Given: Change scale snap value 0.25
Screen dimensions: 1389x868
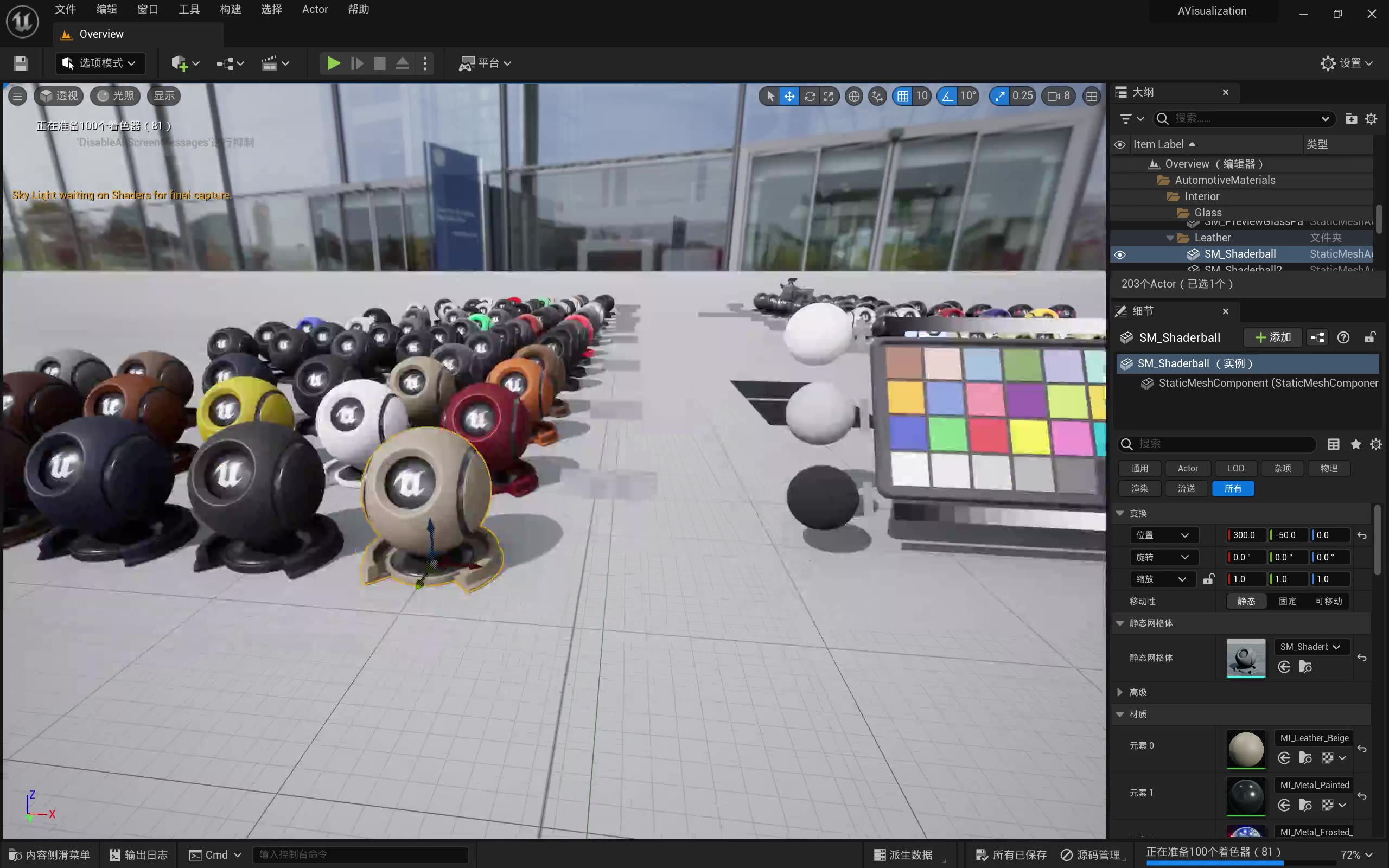Looking at the screenshot, I should pyautogui.click(x=1022, y=96).
